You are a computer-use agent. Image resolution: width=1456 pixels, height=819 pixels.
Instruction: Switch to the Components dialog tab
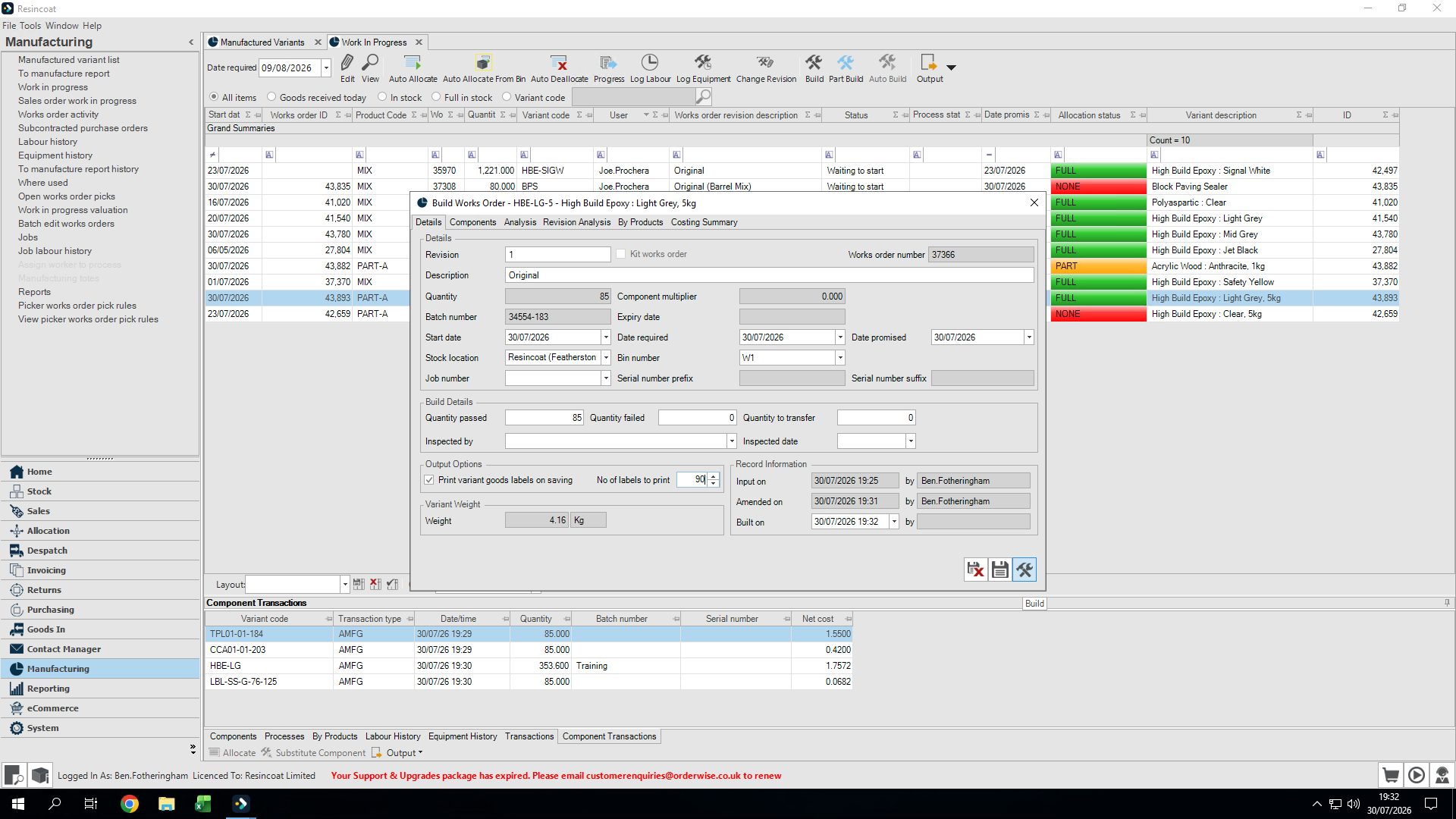pyautogui.click(x=472, y=222)
